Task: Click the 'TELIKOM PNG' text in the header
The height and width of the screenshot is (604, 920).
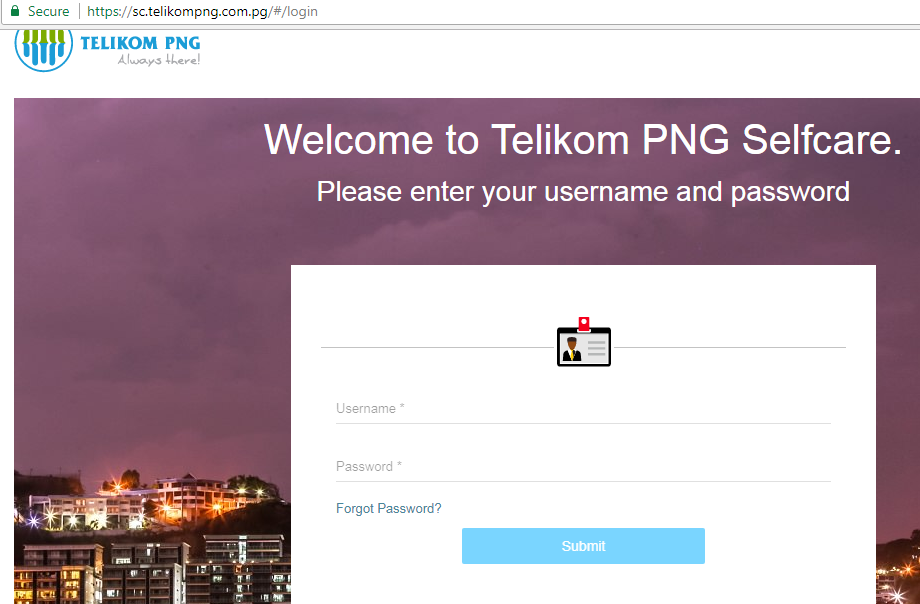Action: (138, 40)
